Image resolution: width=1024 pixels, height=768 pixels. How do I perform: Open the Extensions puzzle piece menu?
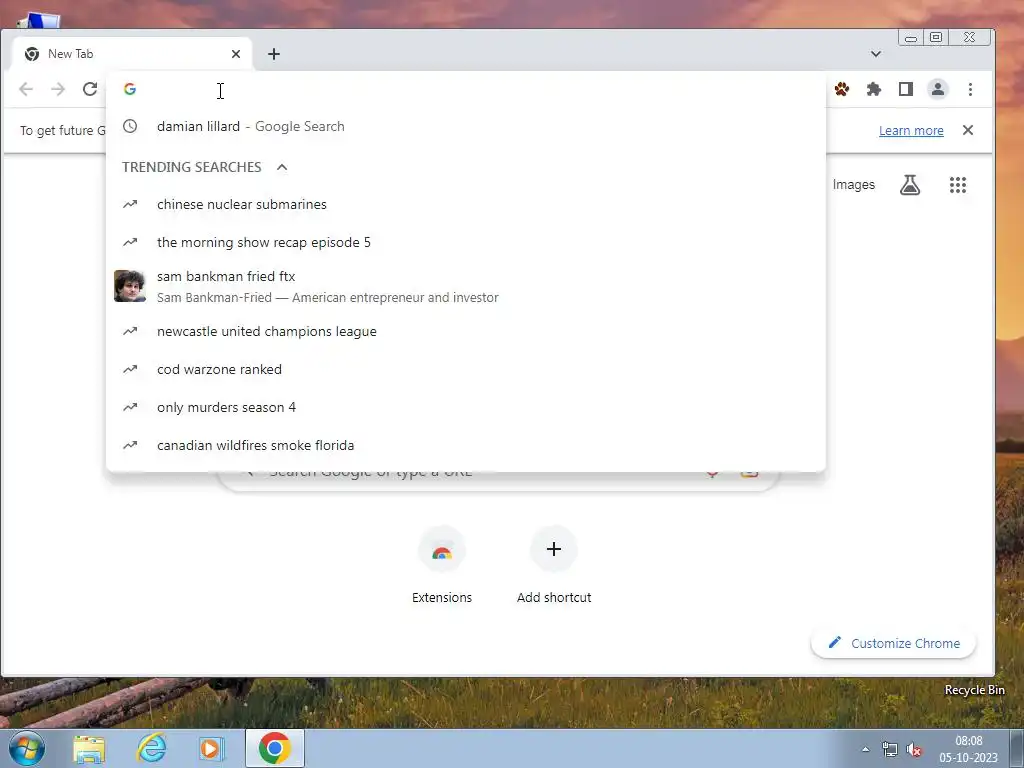point(874,89)
